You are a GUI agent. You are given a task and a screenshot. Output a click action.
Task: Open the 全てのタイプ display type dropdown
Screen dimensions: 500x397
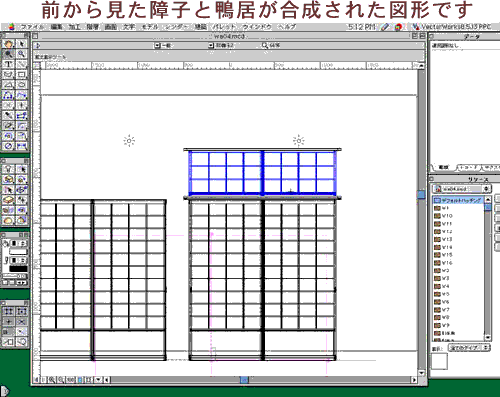tap(469, 348)
